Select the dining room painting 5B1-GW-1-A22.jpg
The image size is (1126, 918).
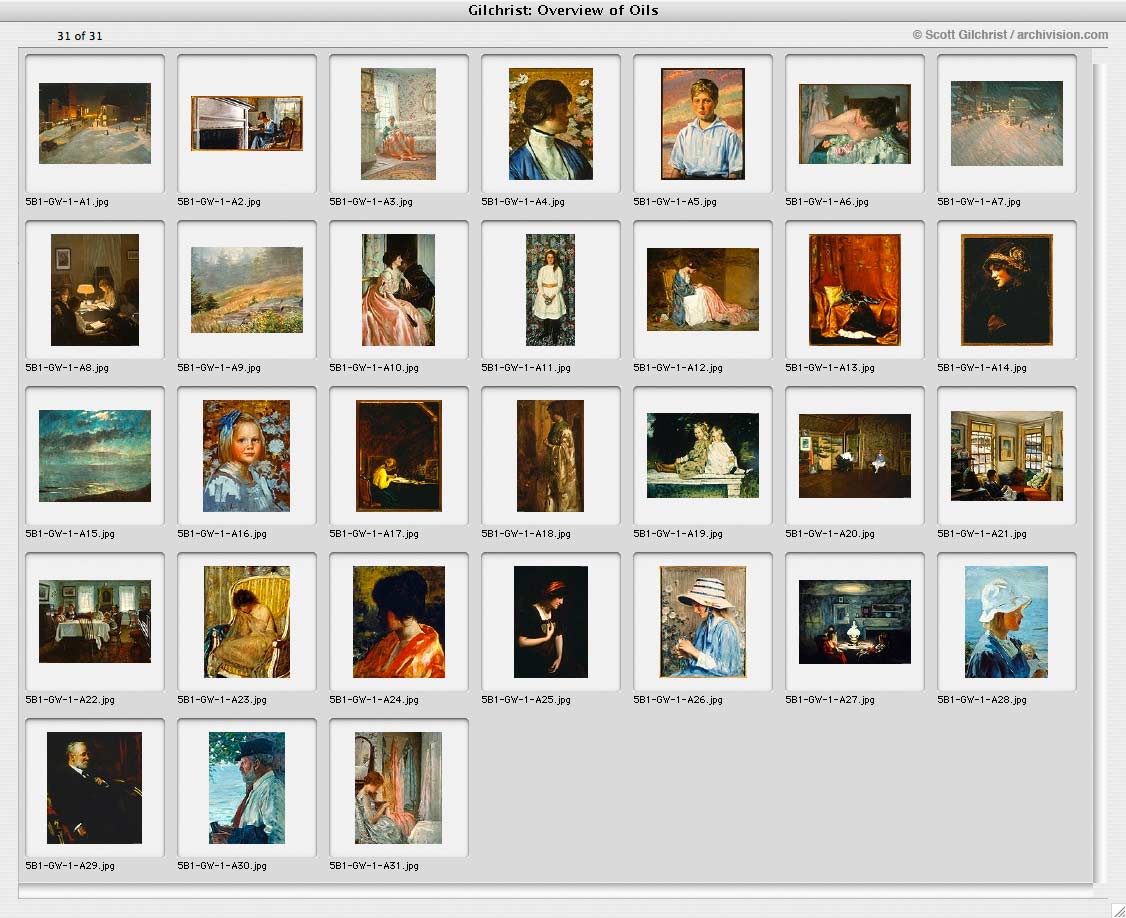[95, 621]
